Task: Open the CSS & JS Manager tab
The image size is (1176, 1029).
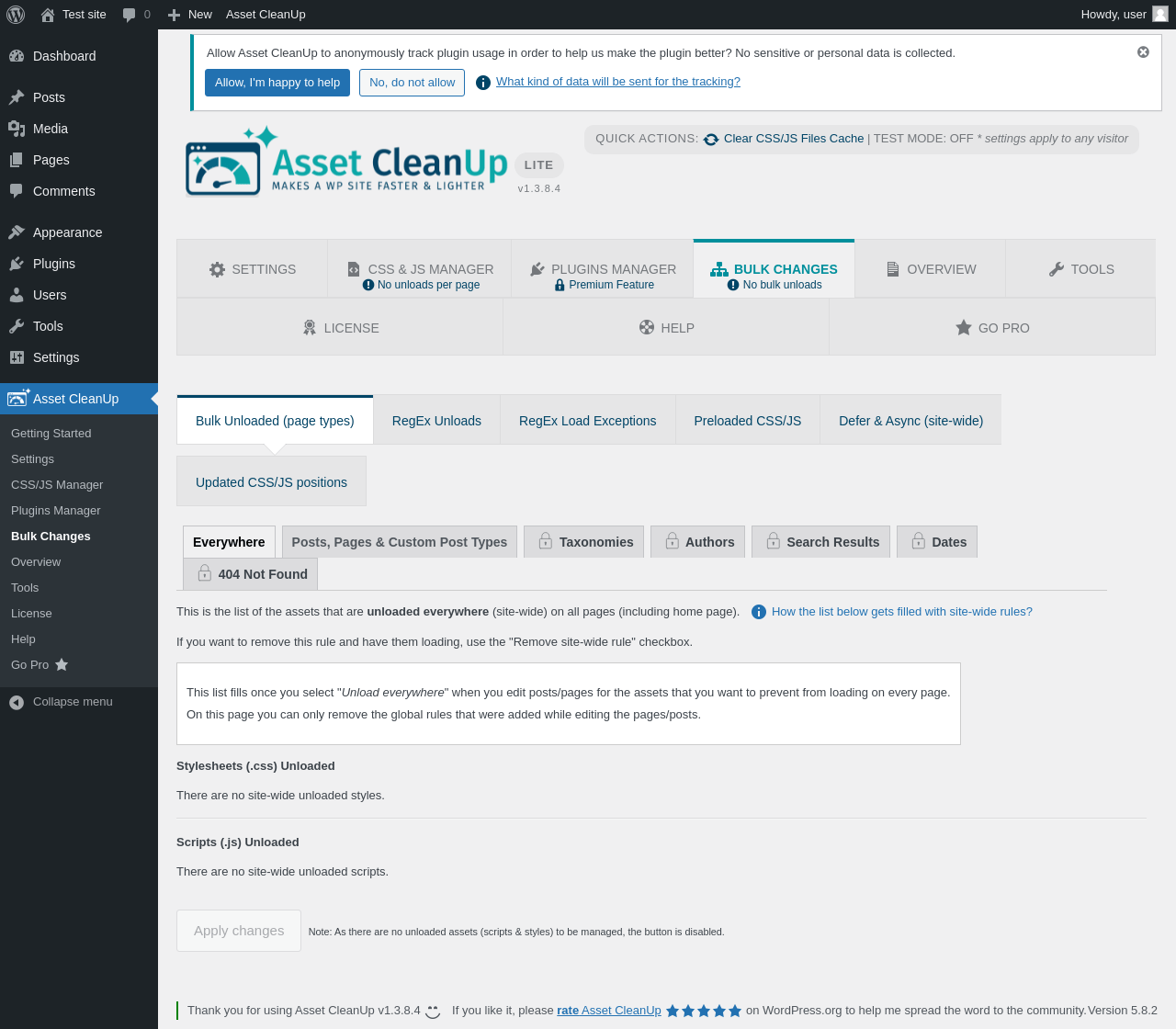Action: click(x=419, y=269)
